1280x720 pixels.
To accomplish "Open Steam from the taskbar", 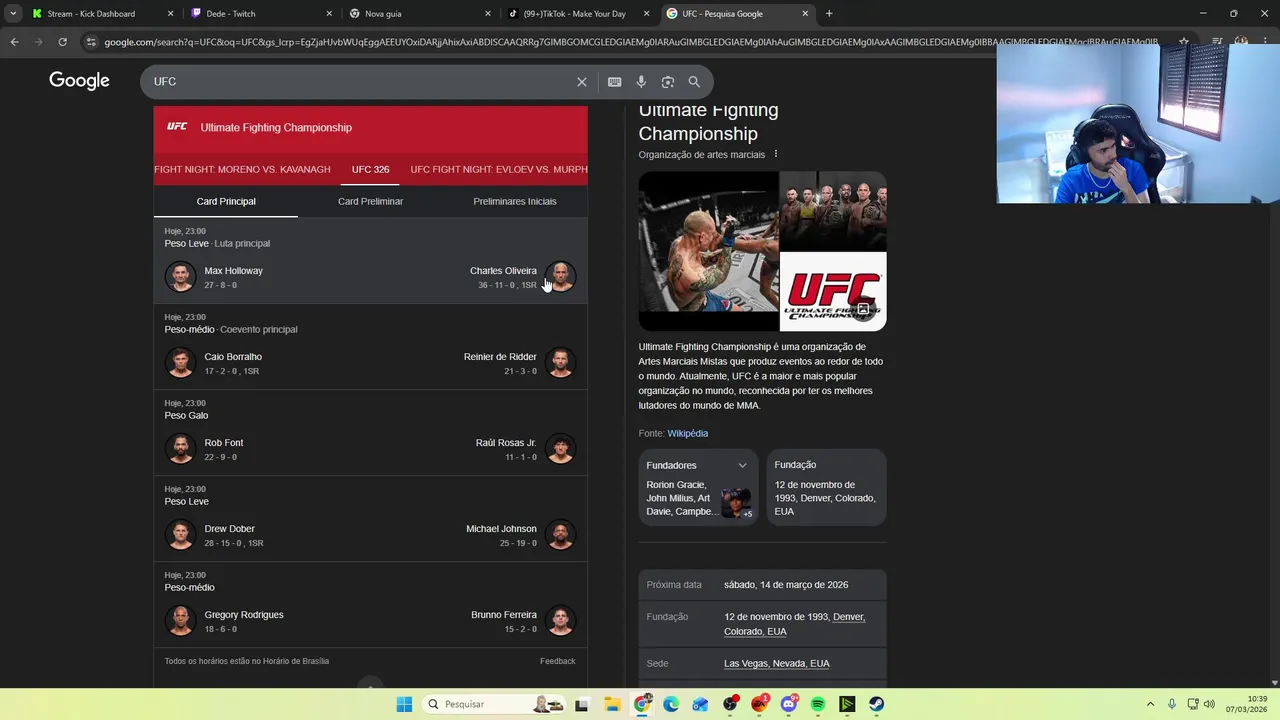I will (x=876, y=704).
